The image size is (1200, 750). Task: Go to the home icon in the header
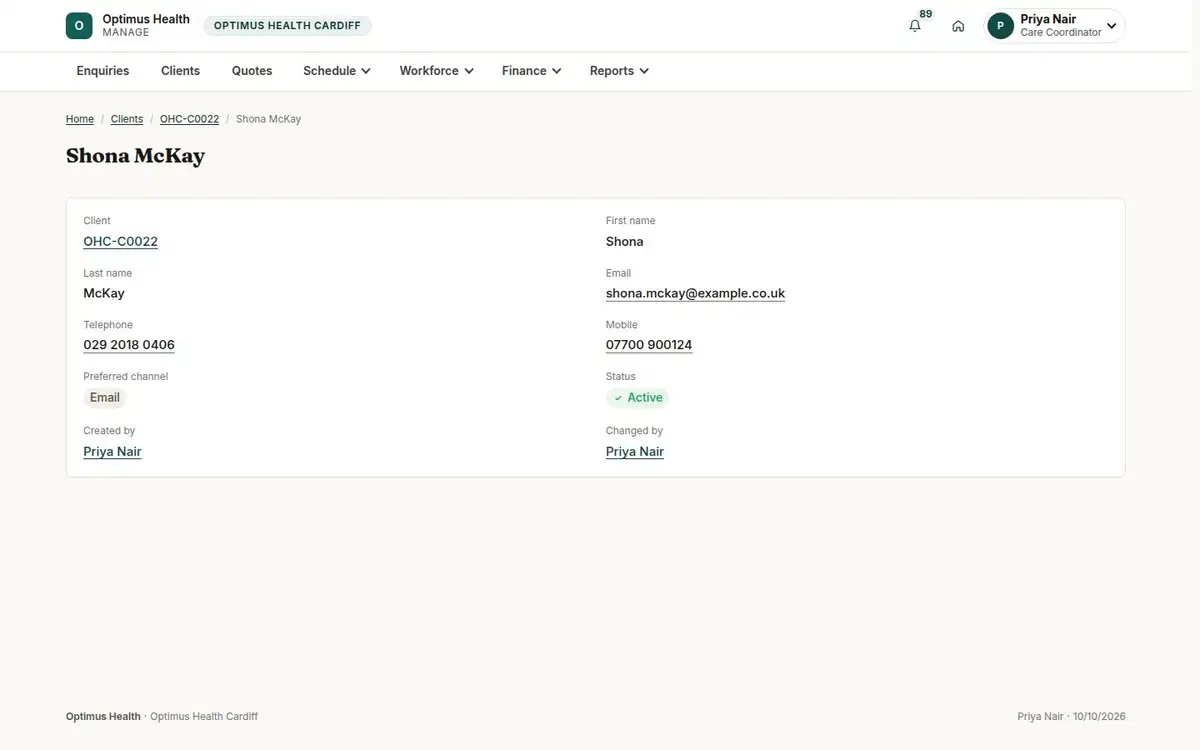pyautogui.click(x=958, y=26)
